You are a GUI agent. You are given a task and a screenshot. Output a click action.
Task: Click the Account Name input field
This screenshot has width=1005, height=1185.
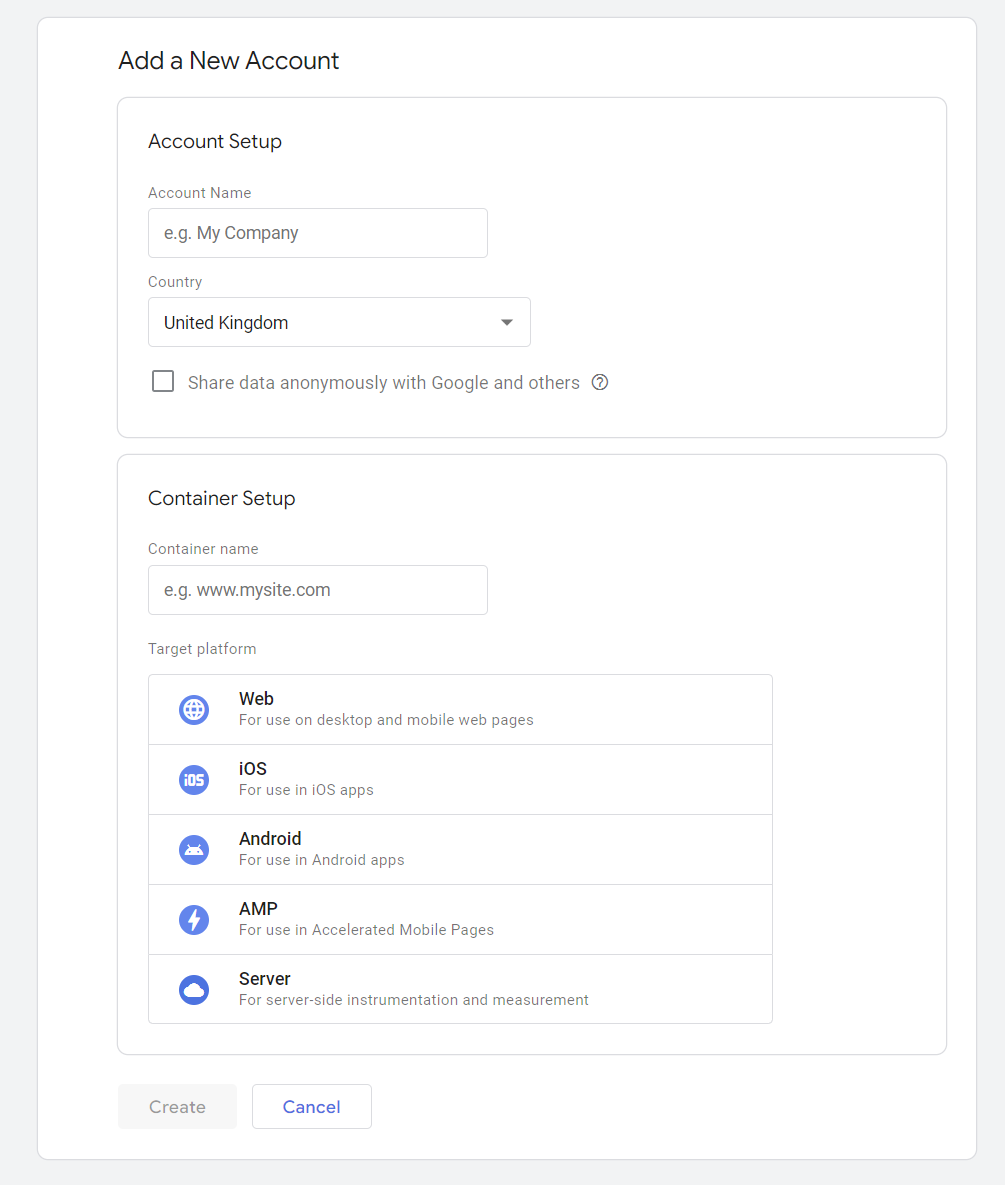point(317,233)
